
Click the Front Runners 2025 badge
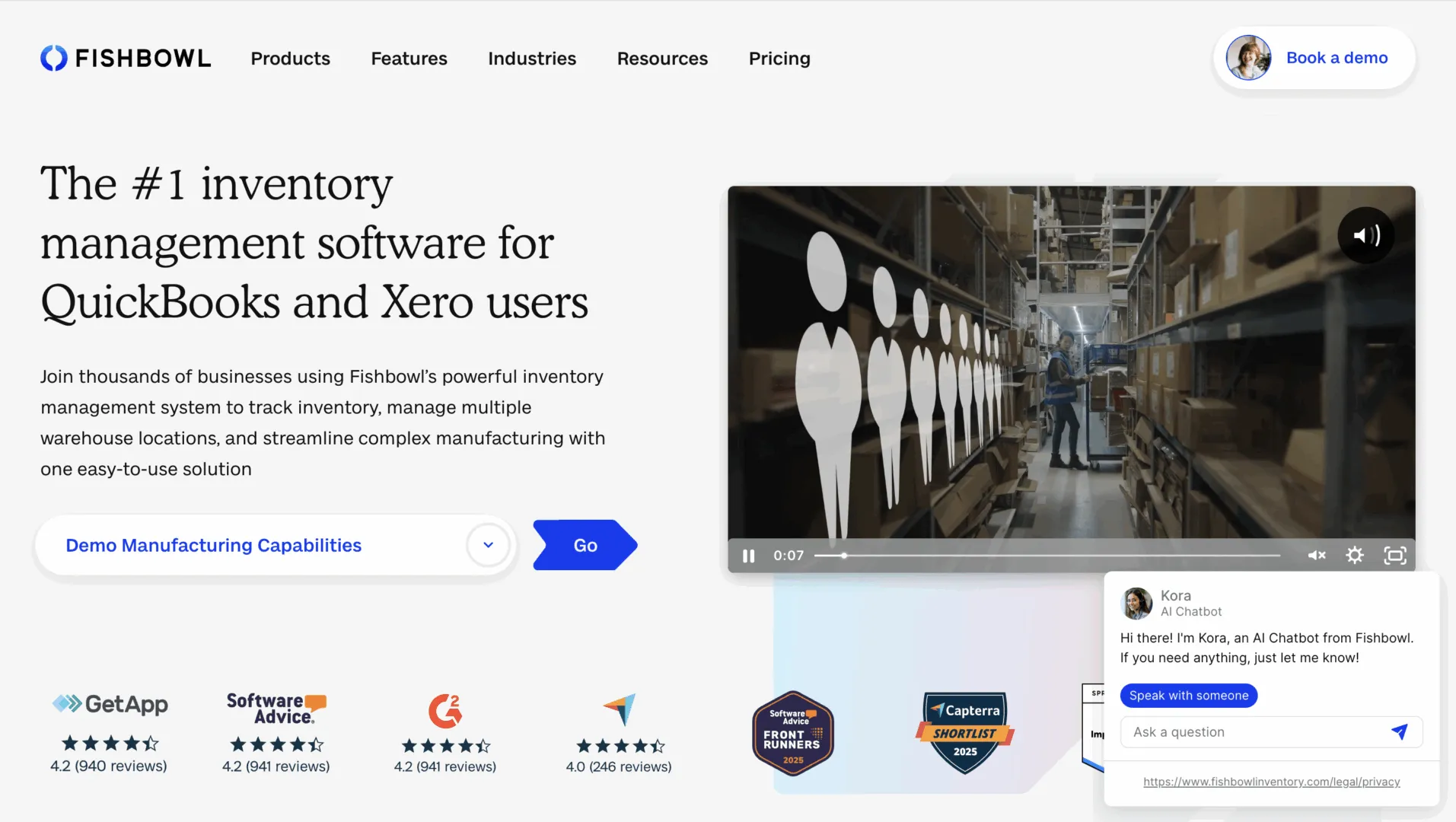coord(793,734)
